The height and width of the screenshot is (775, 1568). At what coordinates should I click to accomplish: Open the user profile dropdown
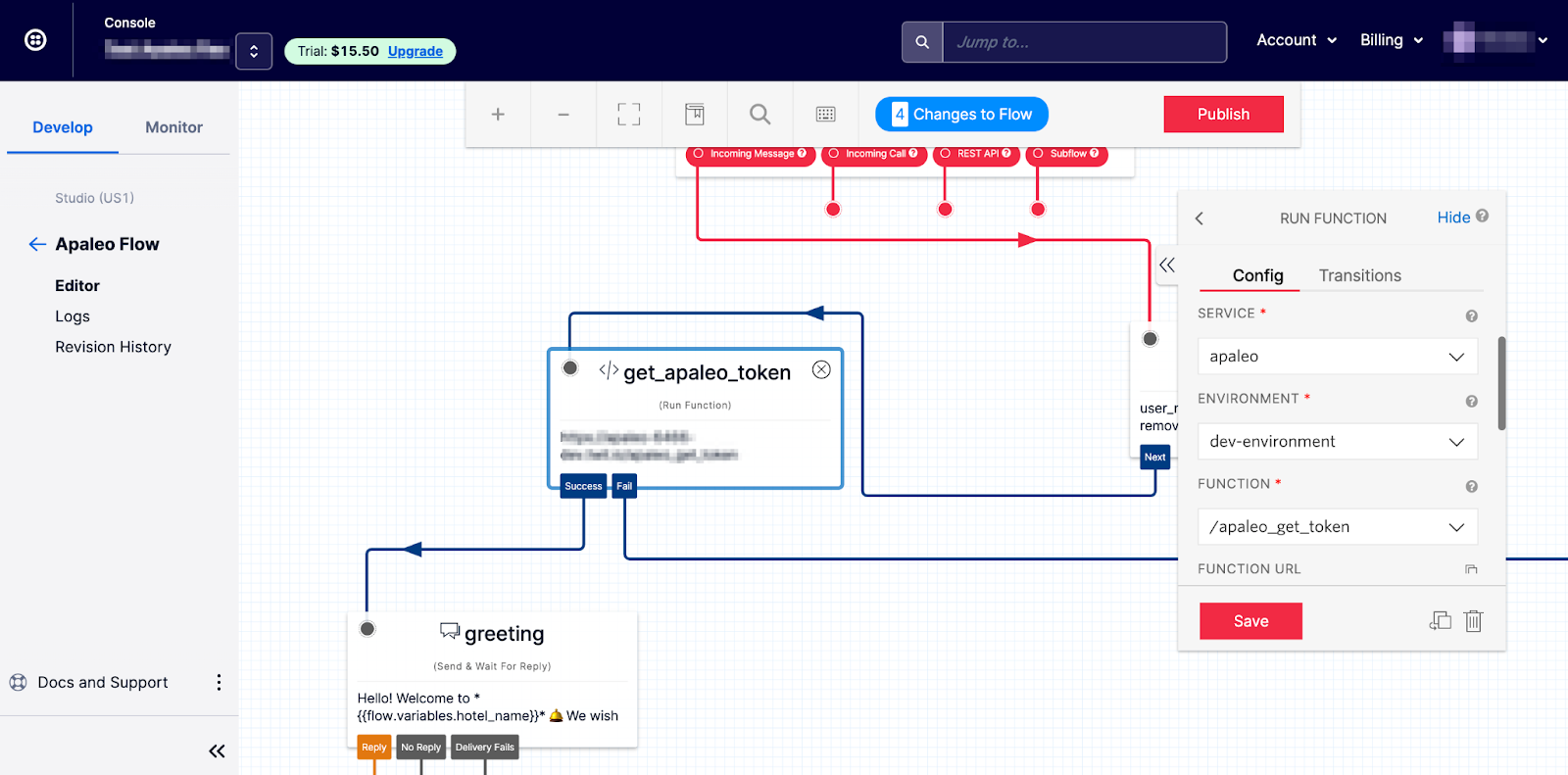pyautogui.click(x=1495, y=40)
